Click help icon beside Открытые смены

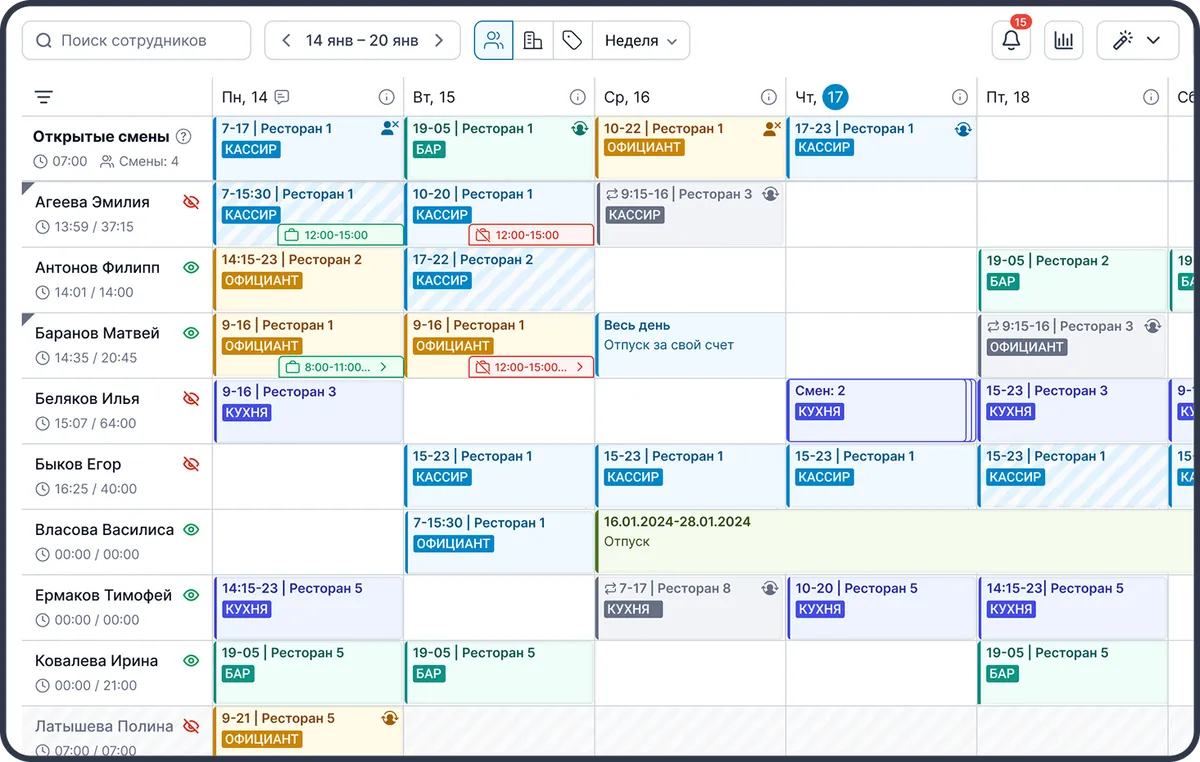click(x=183, y=137)
